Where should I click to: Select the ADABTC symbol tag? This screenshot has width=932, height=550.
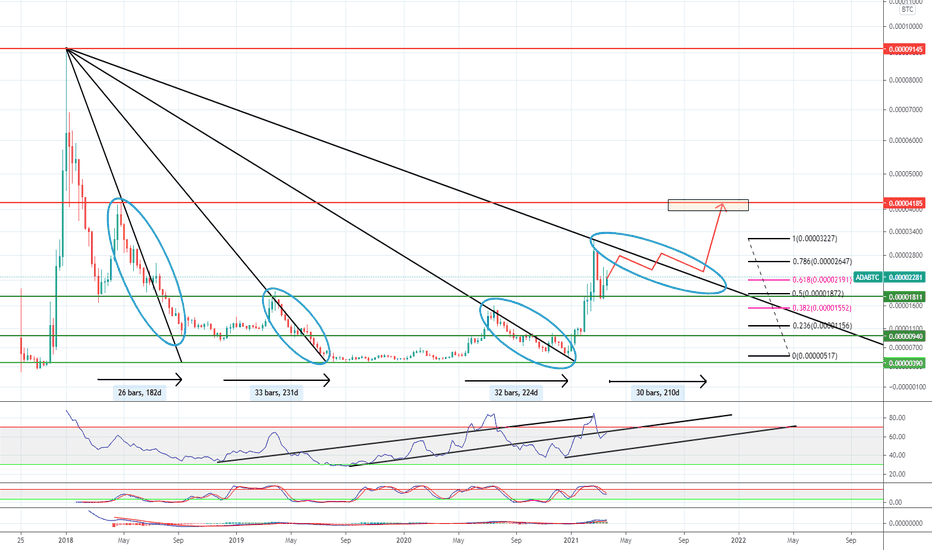[x=867, y=277]
